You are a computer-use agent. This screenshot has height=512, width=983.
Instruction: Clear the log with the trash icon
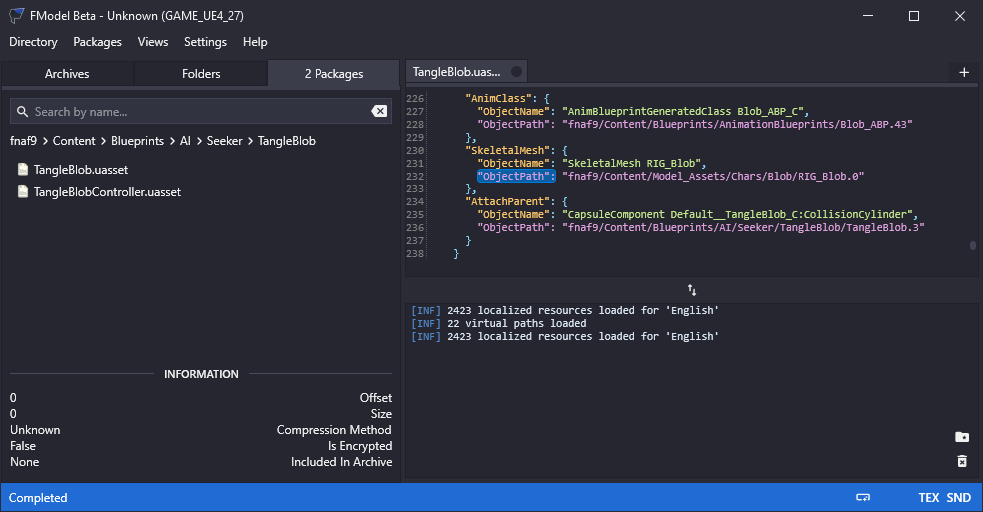coord(961,461)
